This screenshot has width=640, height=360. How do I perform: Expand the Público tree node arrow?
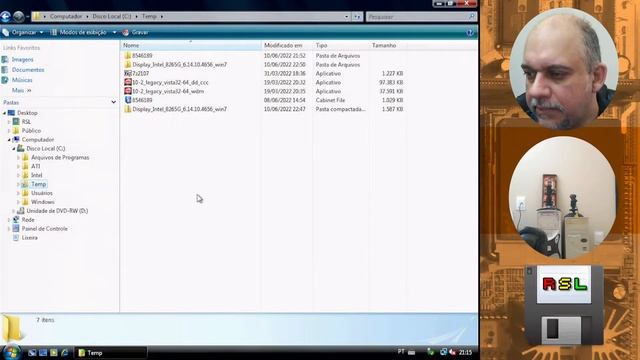pos(9,131)
